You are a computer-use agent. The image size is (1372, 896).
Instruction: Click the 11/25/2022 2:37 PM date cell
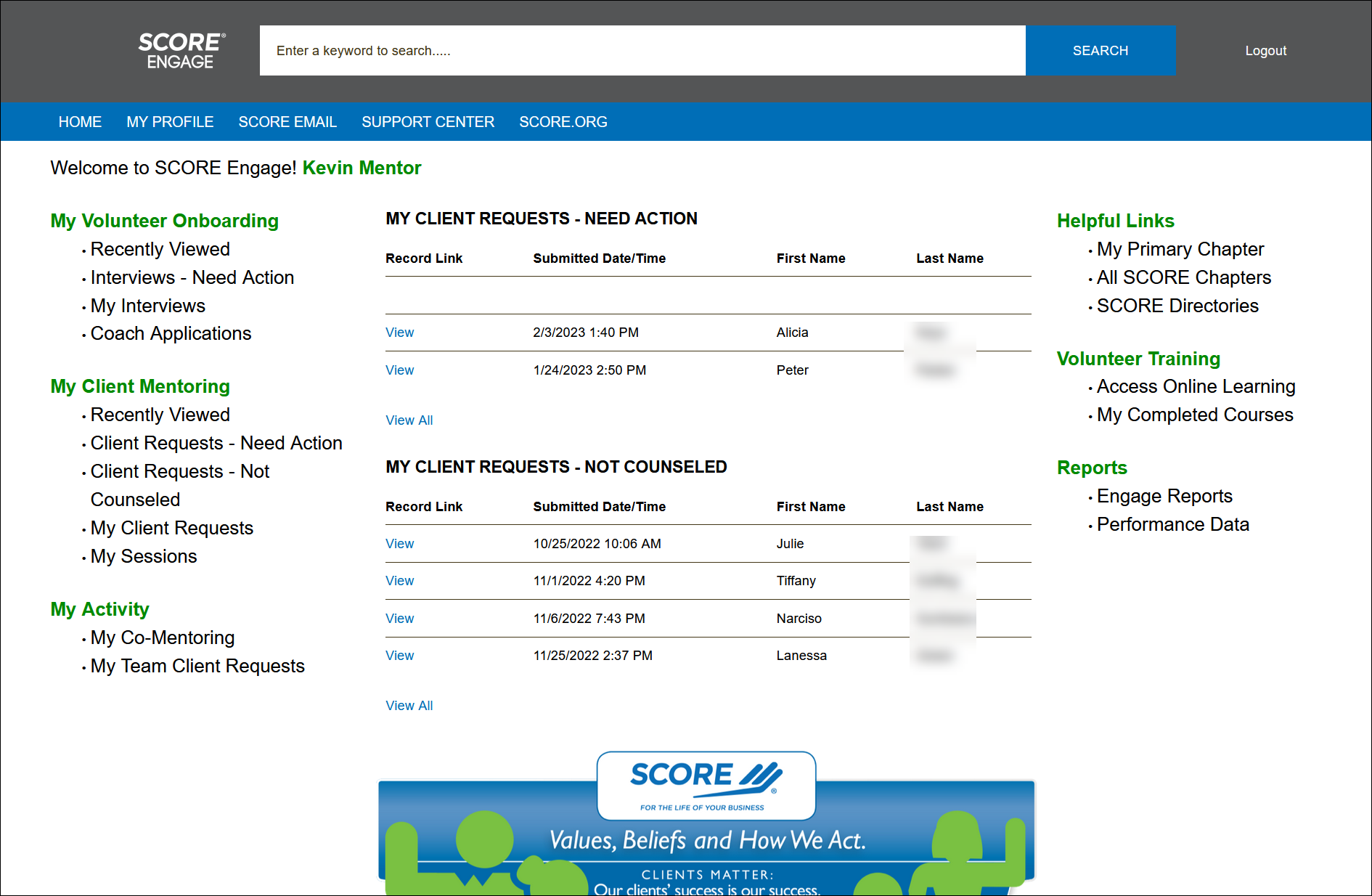click(592, 656)
